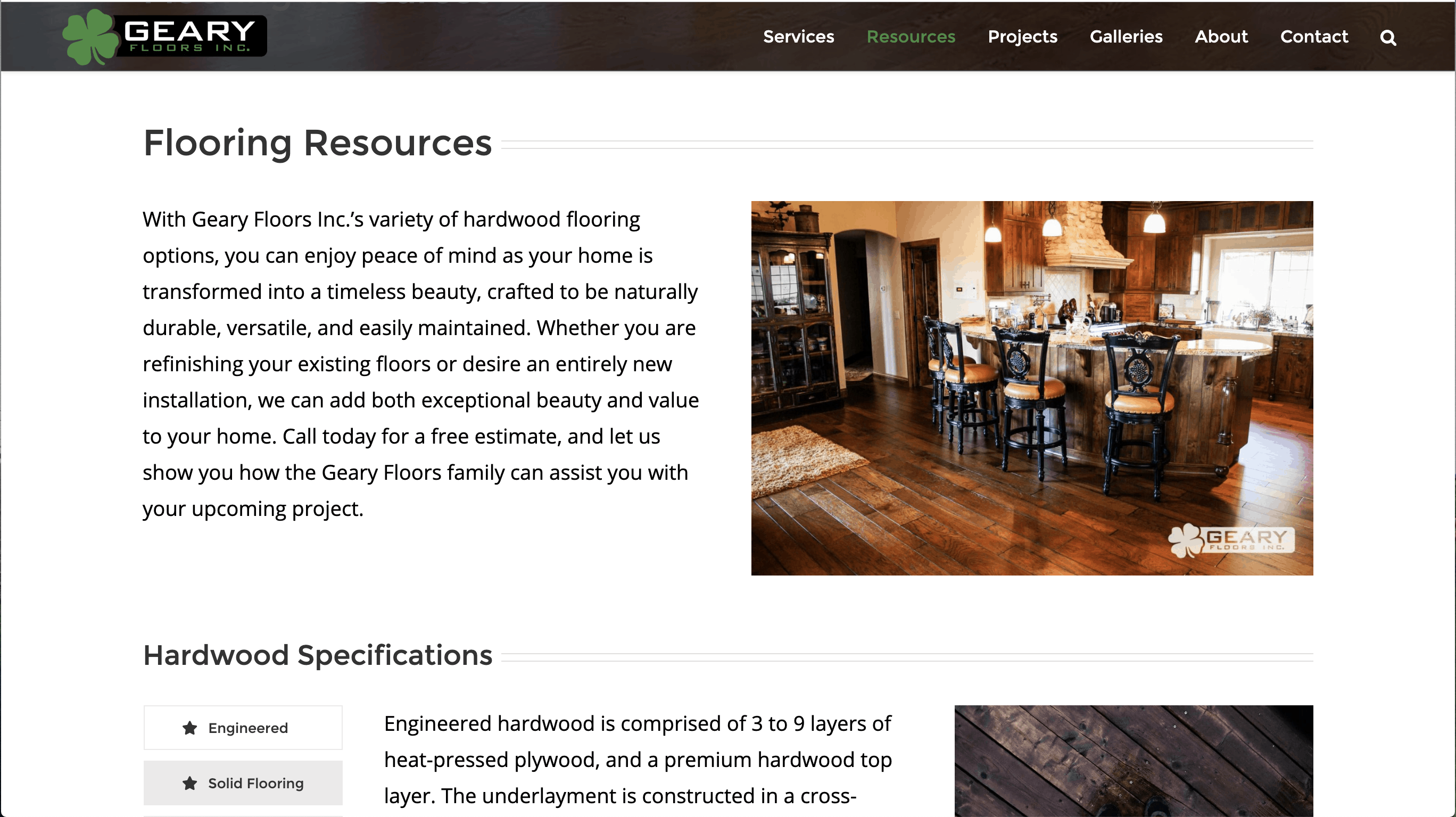Navigate to the About page
Screen dimensions: 1456x817
click(1221, 37)
